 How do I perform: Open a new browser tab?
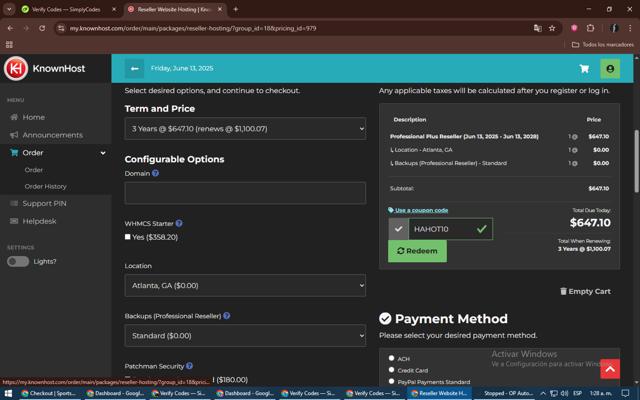coord(236,9)
